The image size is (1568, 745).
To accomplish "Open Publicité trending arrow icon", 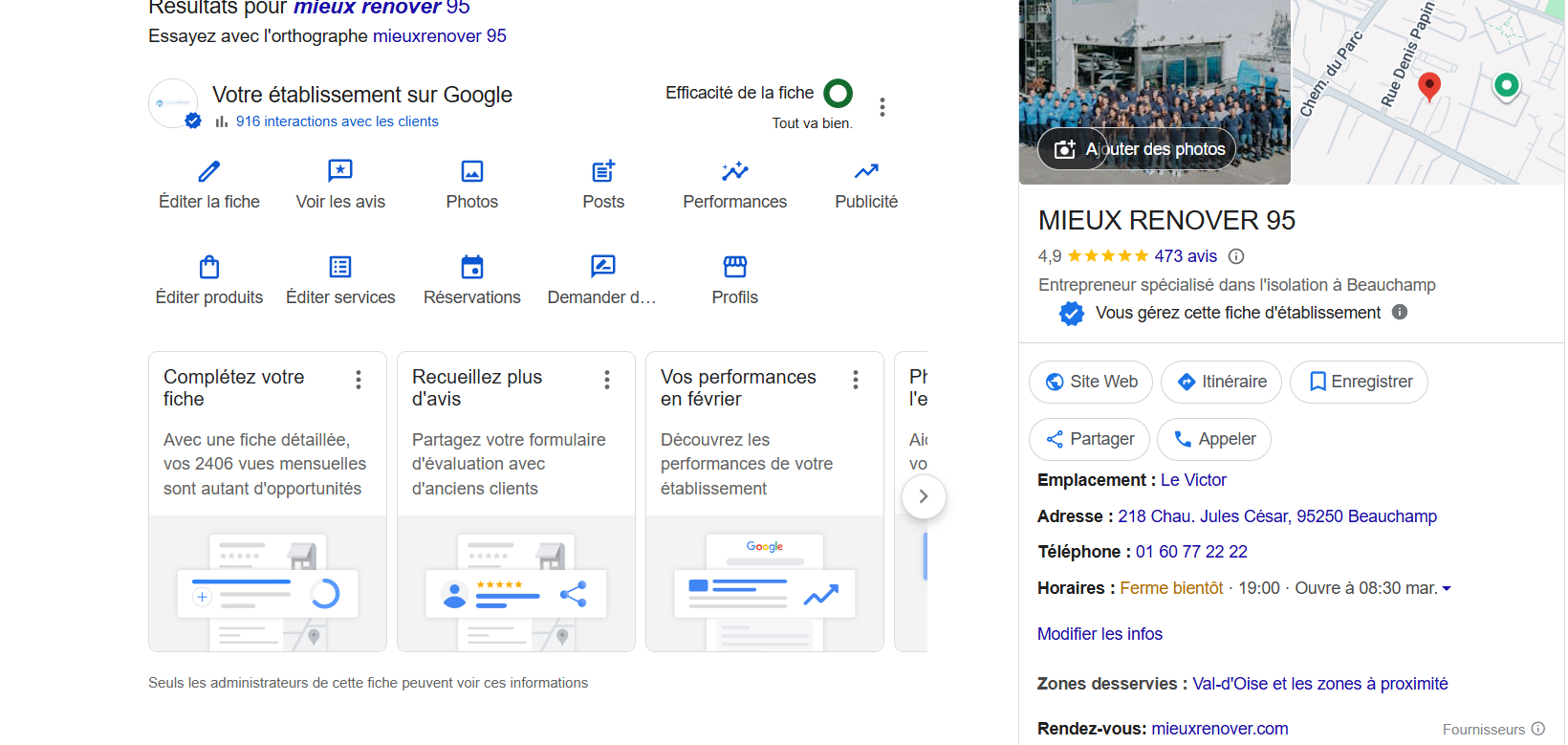I will coord(866,171).
